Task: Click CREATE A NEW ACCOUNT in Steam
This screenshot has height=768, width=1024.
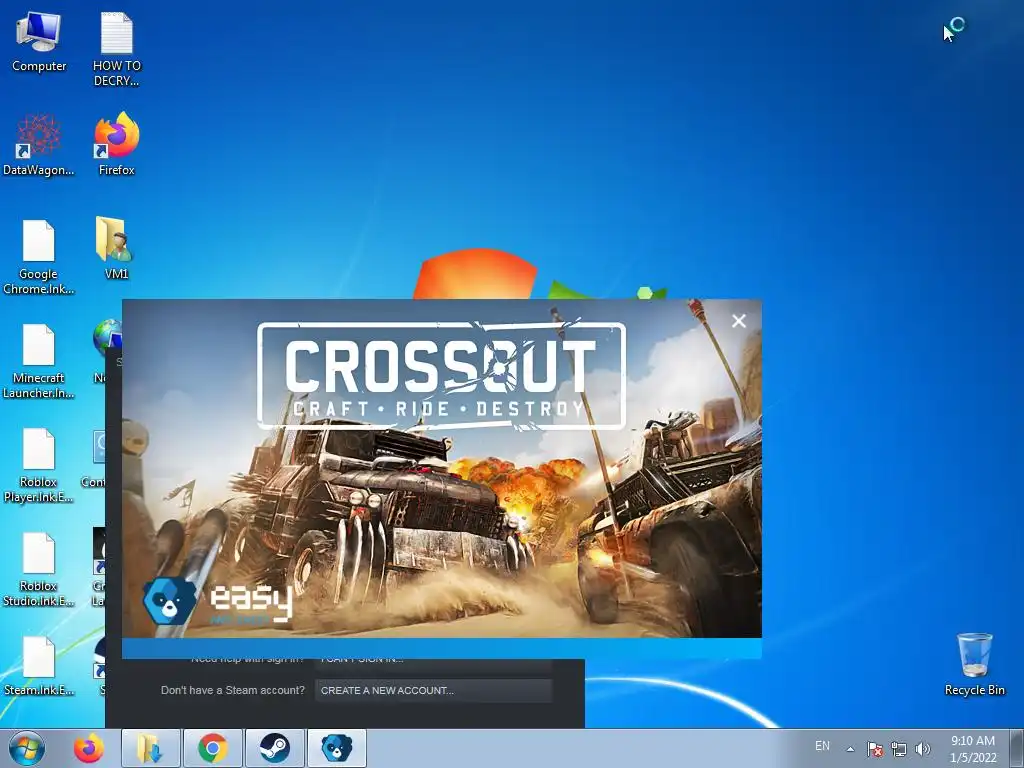Action: 434,690
